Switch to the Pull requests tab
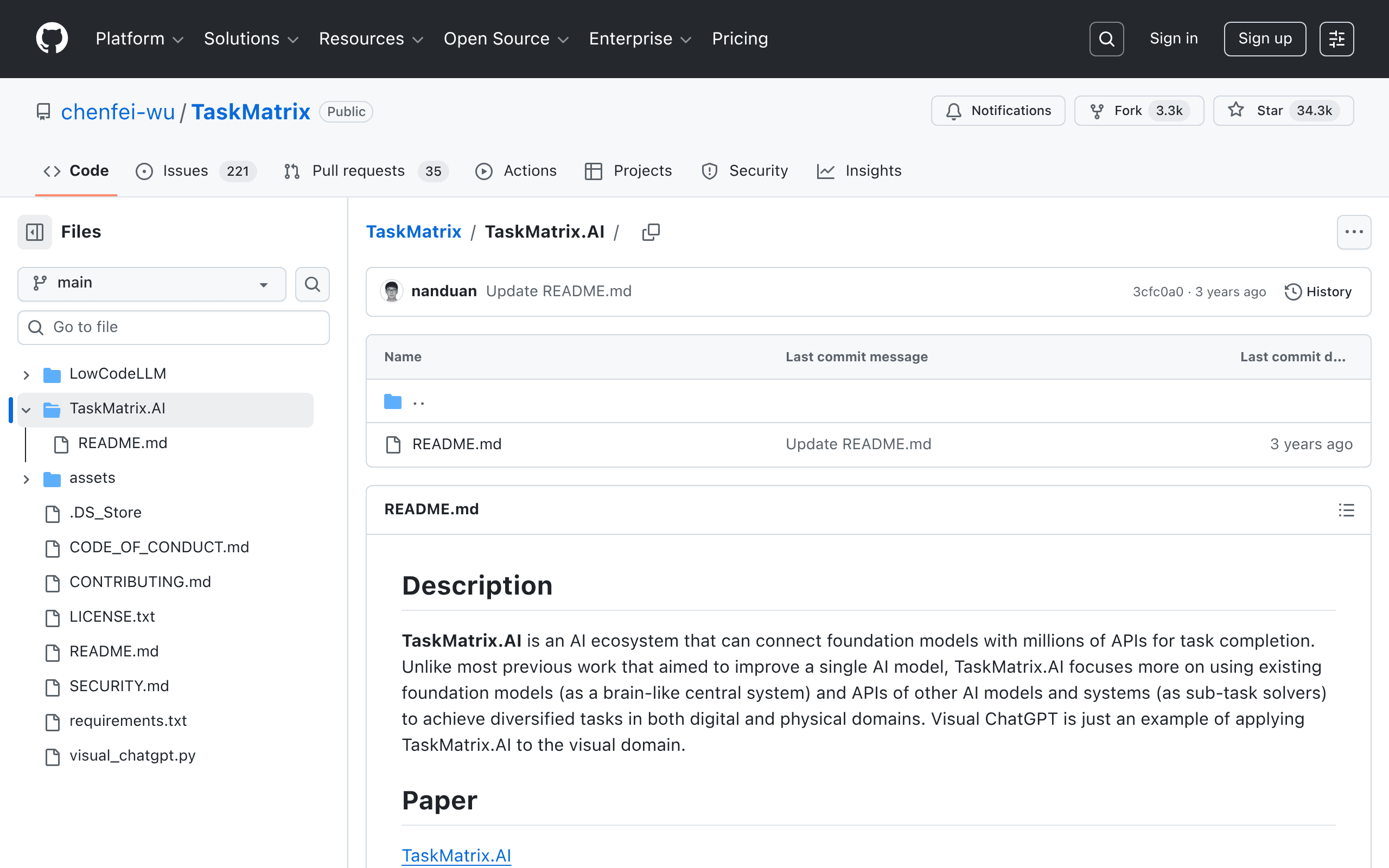The width and height of the screenshot is (1389, 868). pyautogui.click(x=366, y=171)
